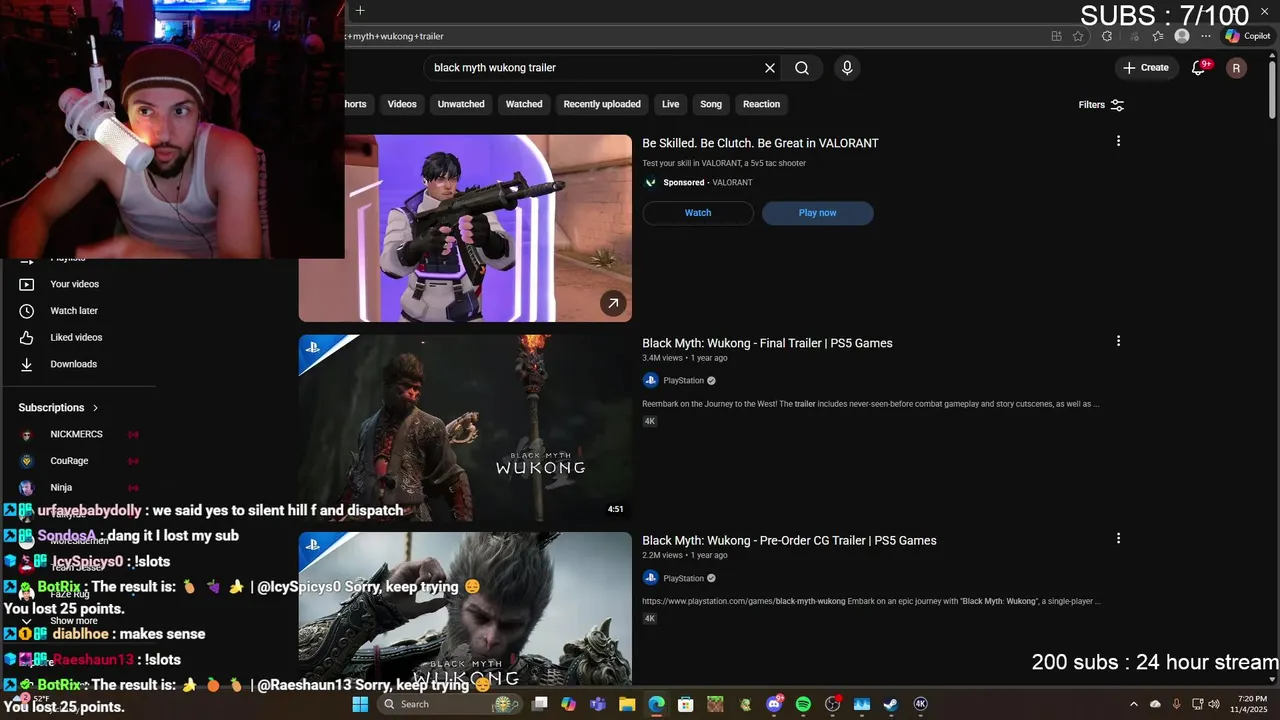Click the magnifier search button
The height and width of the screenshot is (720, 1280).
pyautogui.click(x=802, y=68)
